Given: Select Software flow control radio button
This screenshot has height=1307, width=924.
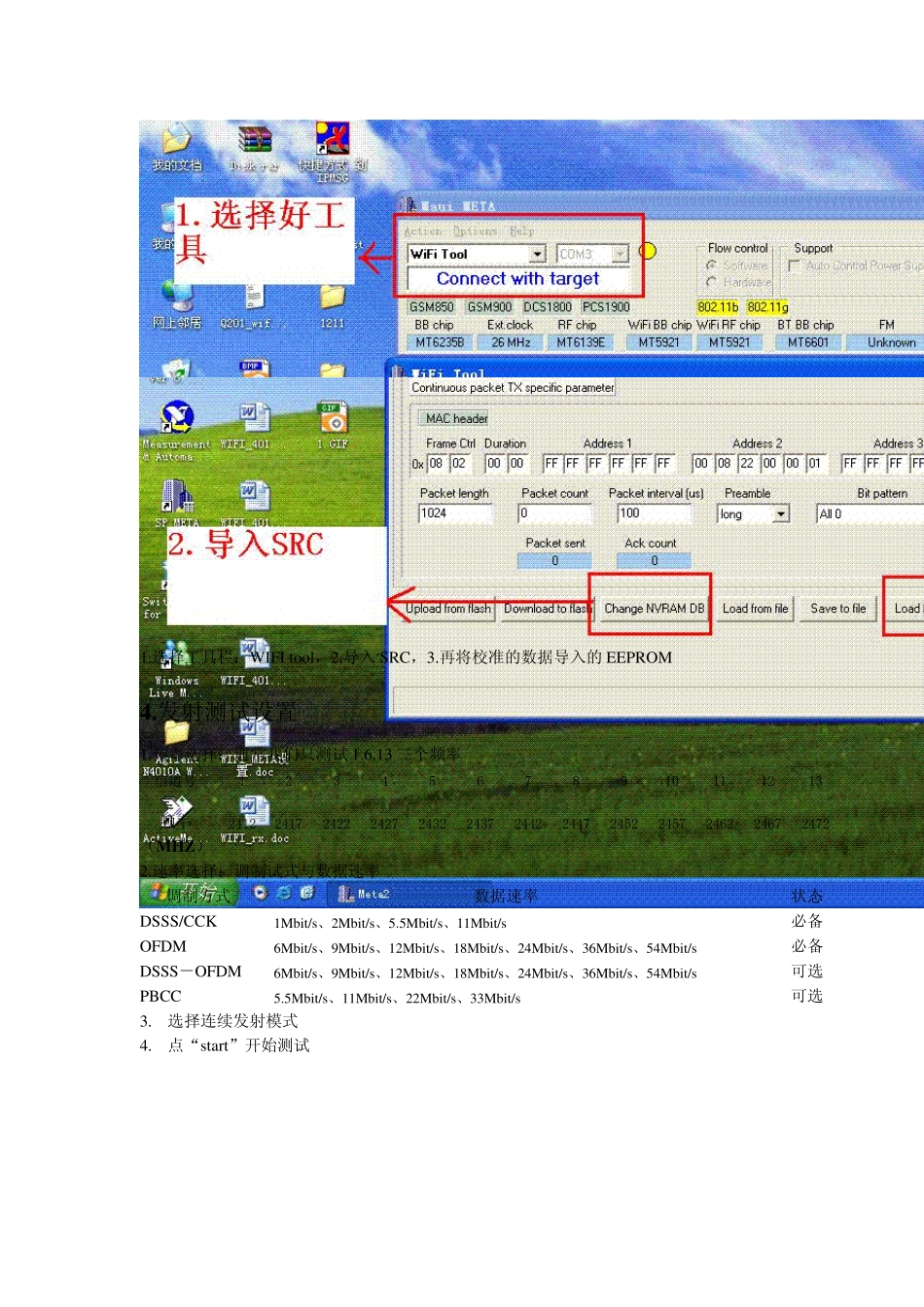Looking at the screenshot, I should [x=712, y=265].
